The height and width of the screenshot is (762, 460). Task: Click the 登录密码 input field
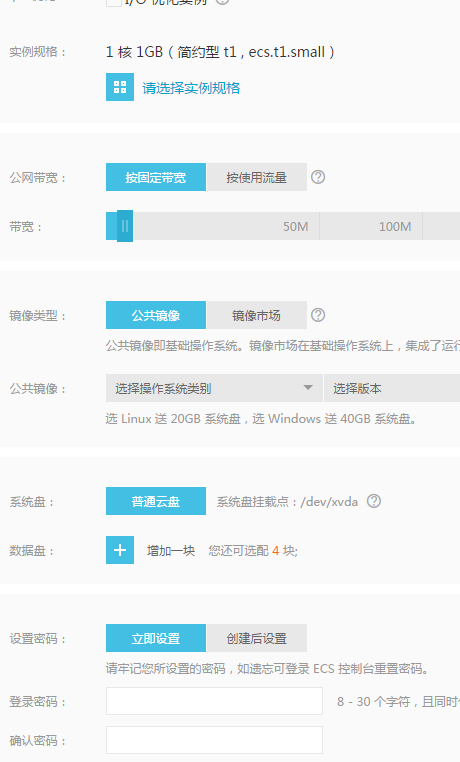tap(214, 701)
